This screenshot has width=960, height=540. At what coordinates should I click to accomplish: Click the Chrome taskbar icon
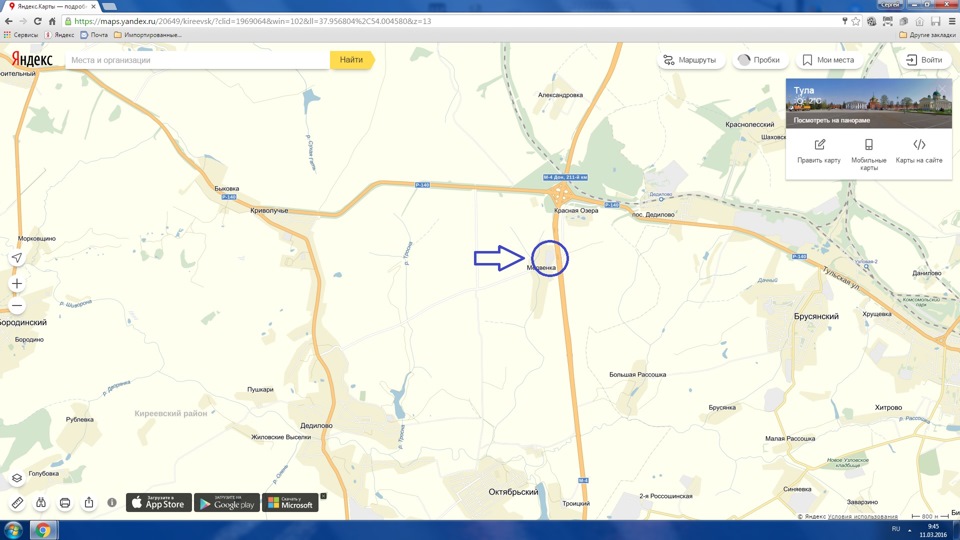[43, 530]
